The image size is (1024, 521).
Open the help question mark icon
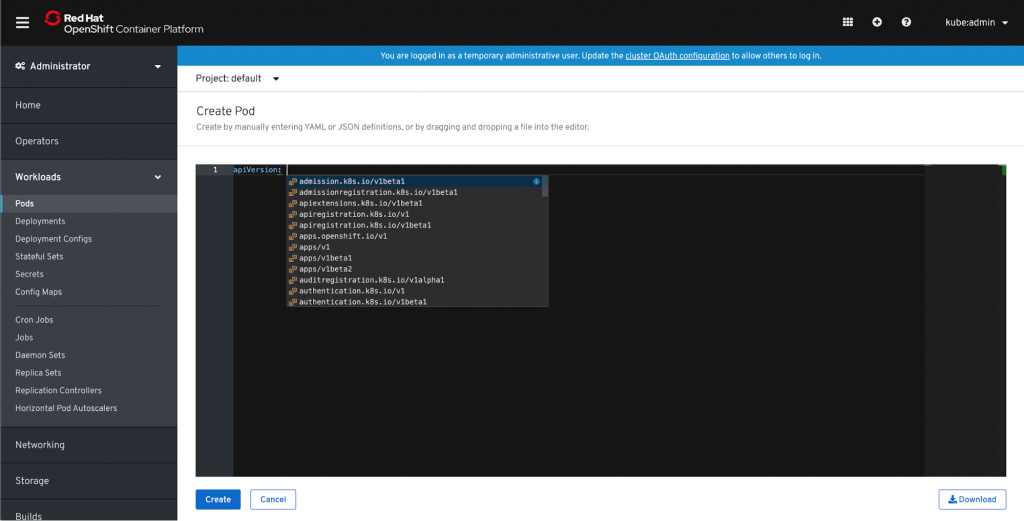point(906,22)
